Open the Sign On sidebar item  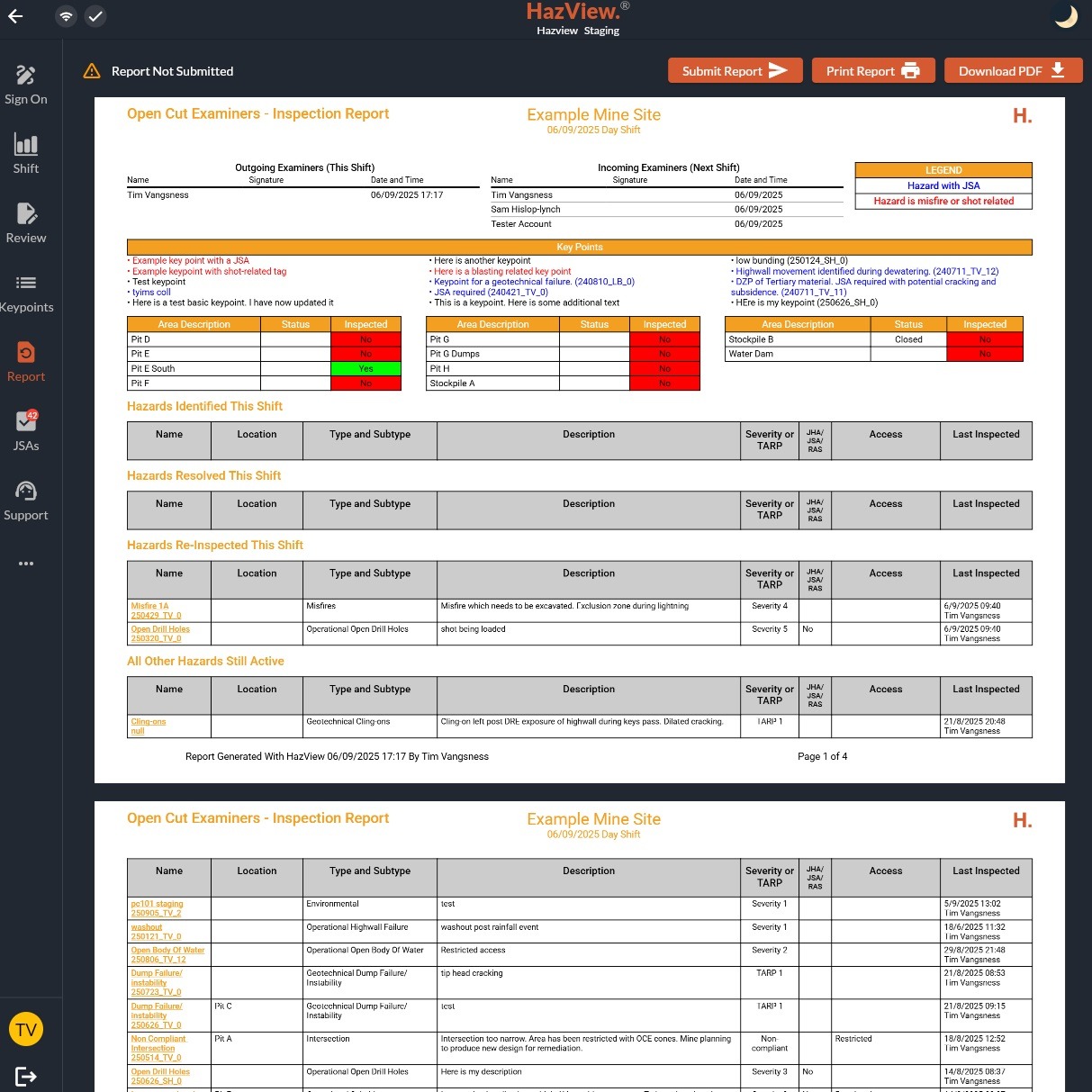[x=26, y=85]
